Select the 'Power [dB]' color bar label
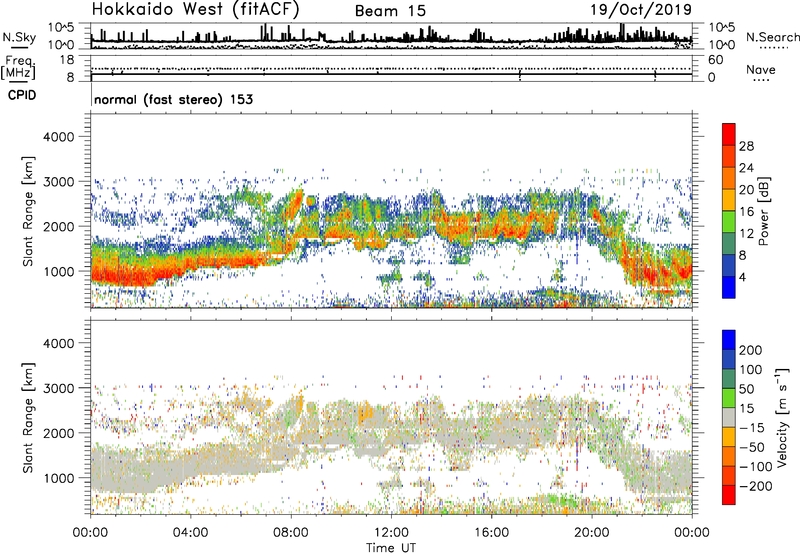Screen dimensions: 800x554 (x=764, y=211)
